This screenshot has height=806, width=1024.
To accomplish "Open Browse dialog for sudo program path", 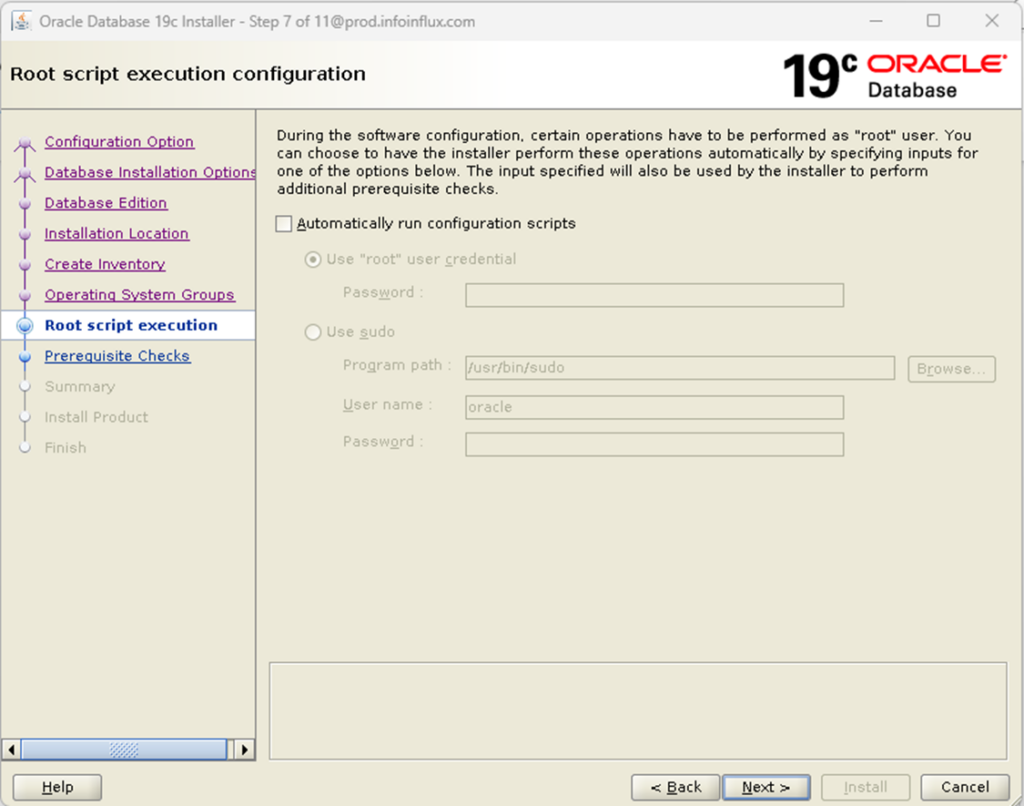I will coord(950,368).
